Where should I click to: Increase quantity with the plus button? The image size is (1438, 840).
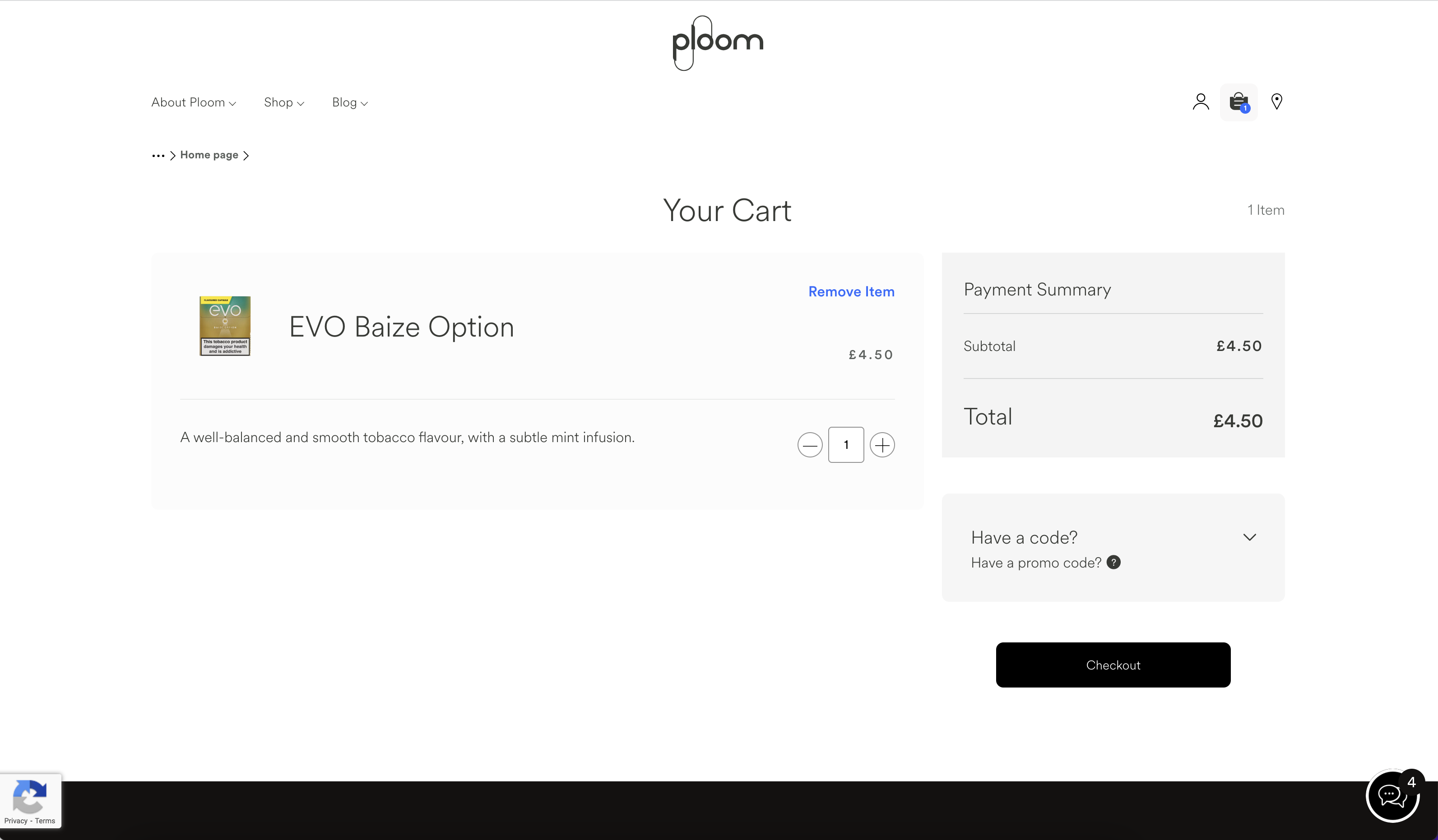pyautogui.click(x=882, y=445)
